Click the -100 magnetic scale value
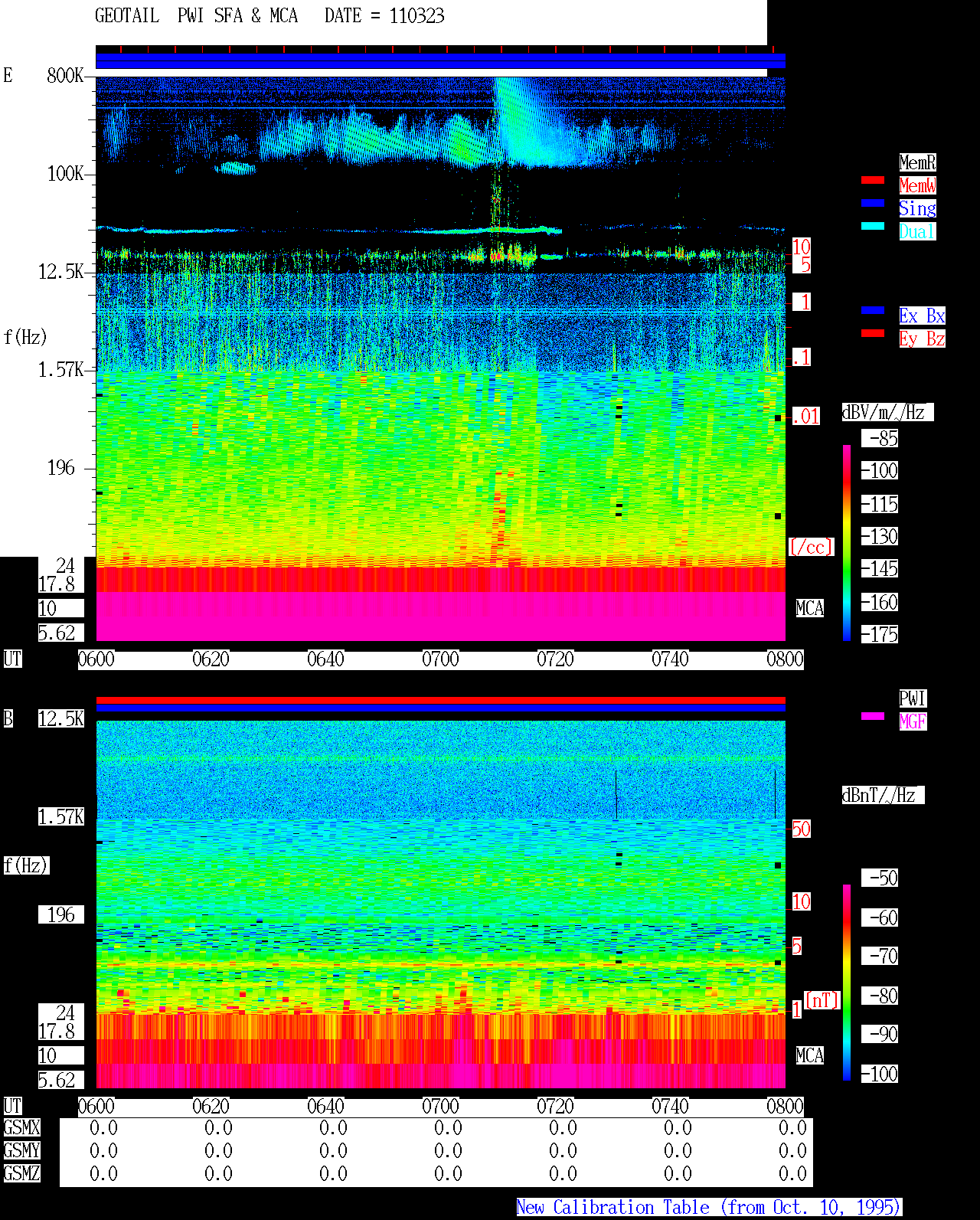This screenshot has height=1220, width=980. coord(880,1074)
